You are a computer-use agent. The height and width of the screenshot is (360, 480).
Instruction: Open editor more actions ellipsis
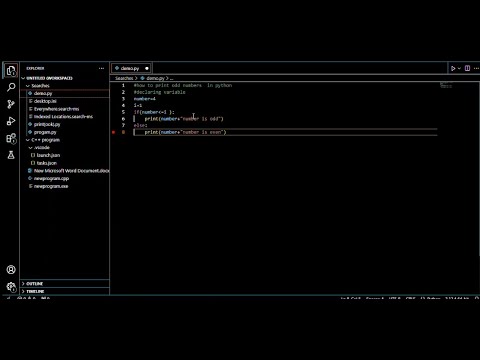(476, 68)
